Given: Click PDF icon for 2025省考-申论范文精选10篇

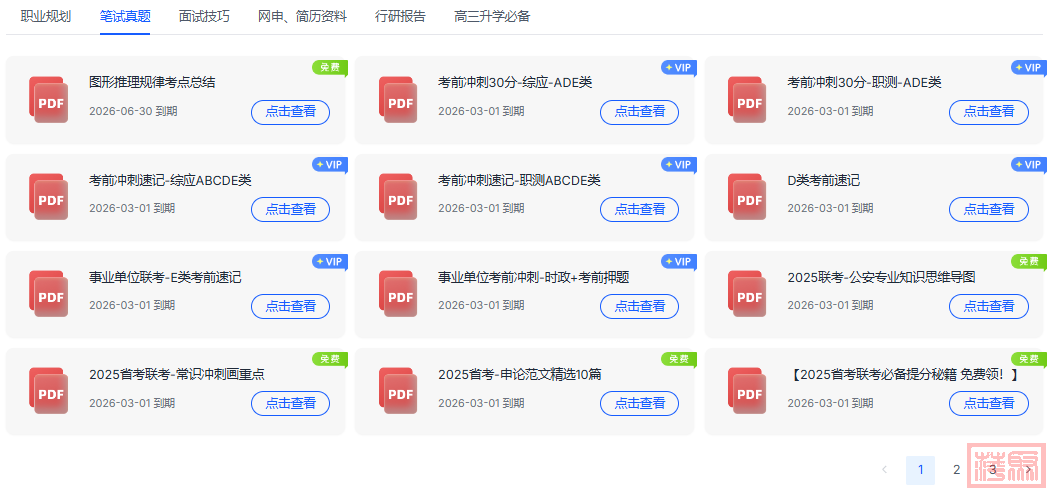Looking at the screenshot, I should [397, 393].
